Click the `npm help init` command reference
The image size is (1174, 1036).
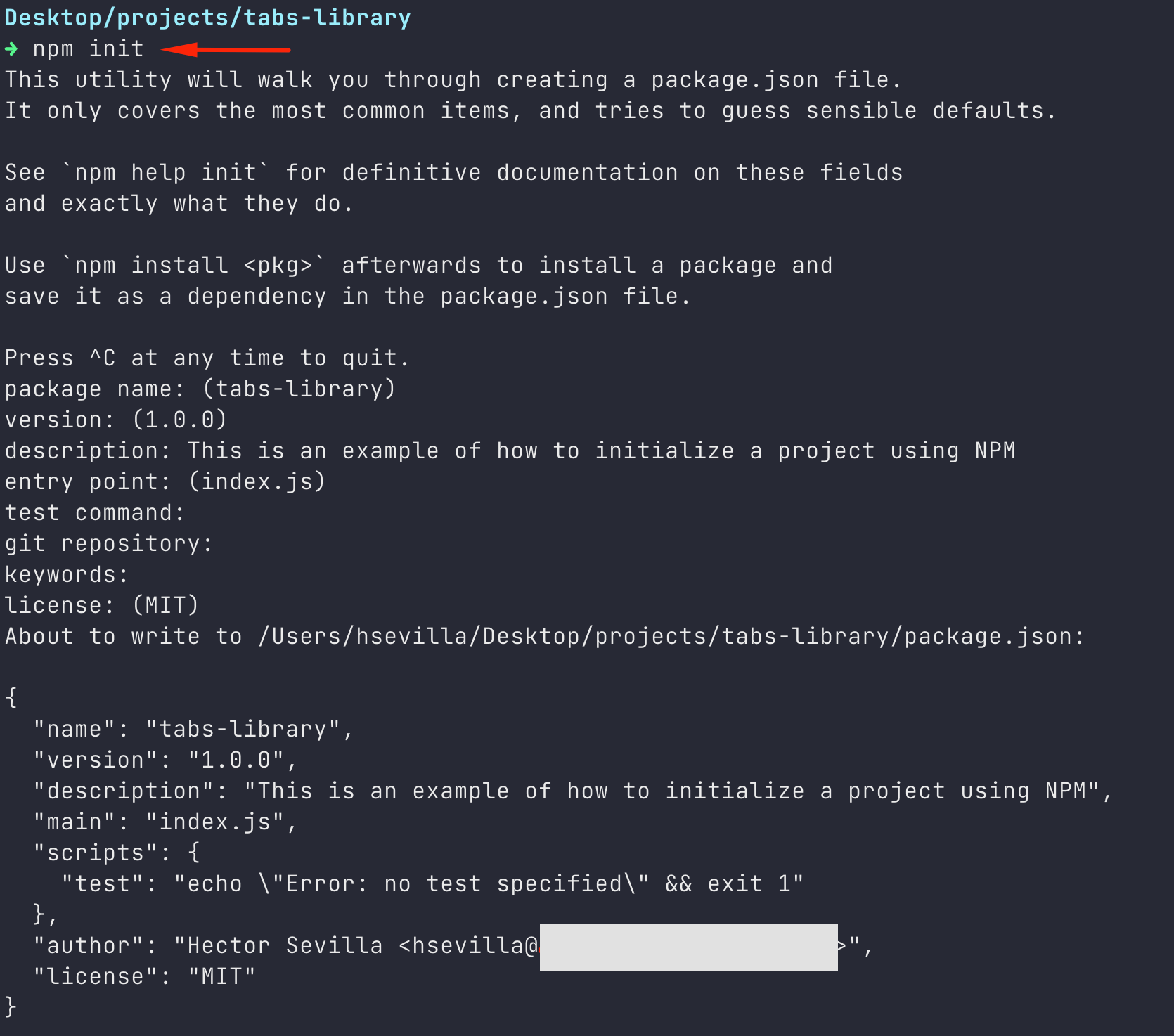tap(166, 173)
